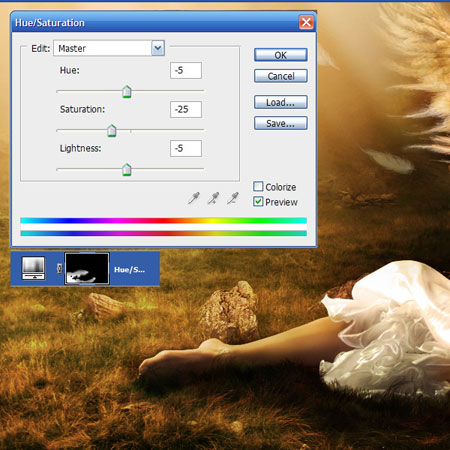This screenshot has height=450, width=450.
Task: Click the Lightness slider handle
Action: pyautogui.click(x=127, y=170)
